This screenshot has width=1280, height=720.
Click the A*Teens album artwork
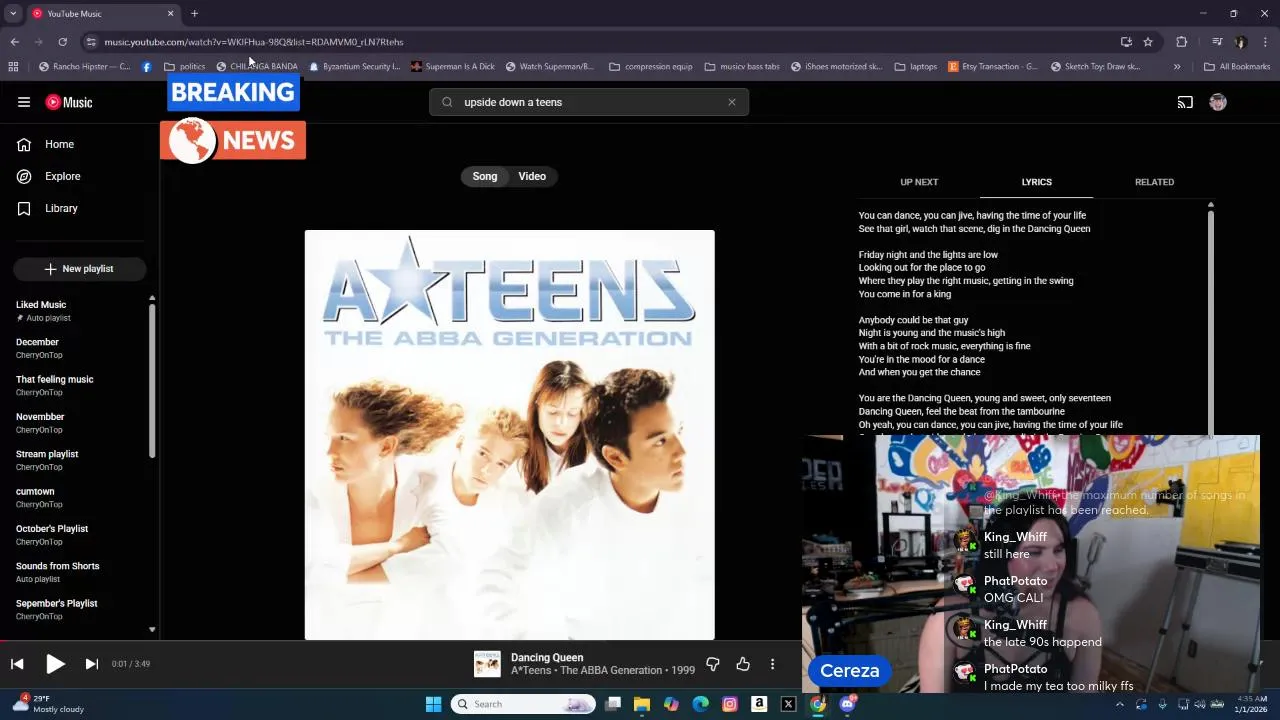point(510,435)
